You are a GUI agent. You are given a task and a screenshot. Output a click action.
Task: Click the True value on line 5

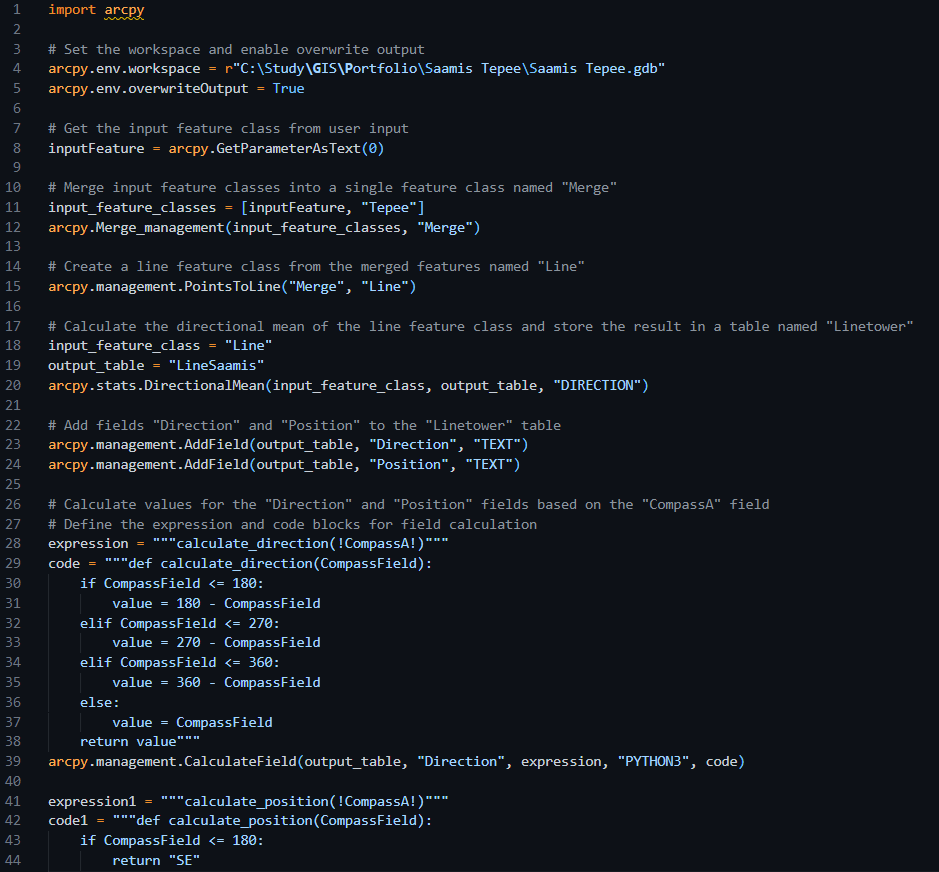(288, 89)
